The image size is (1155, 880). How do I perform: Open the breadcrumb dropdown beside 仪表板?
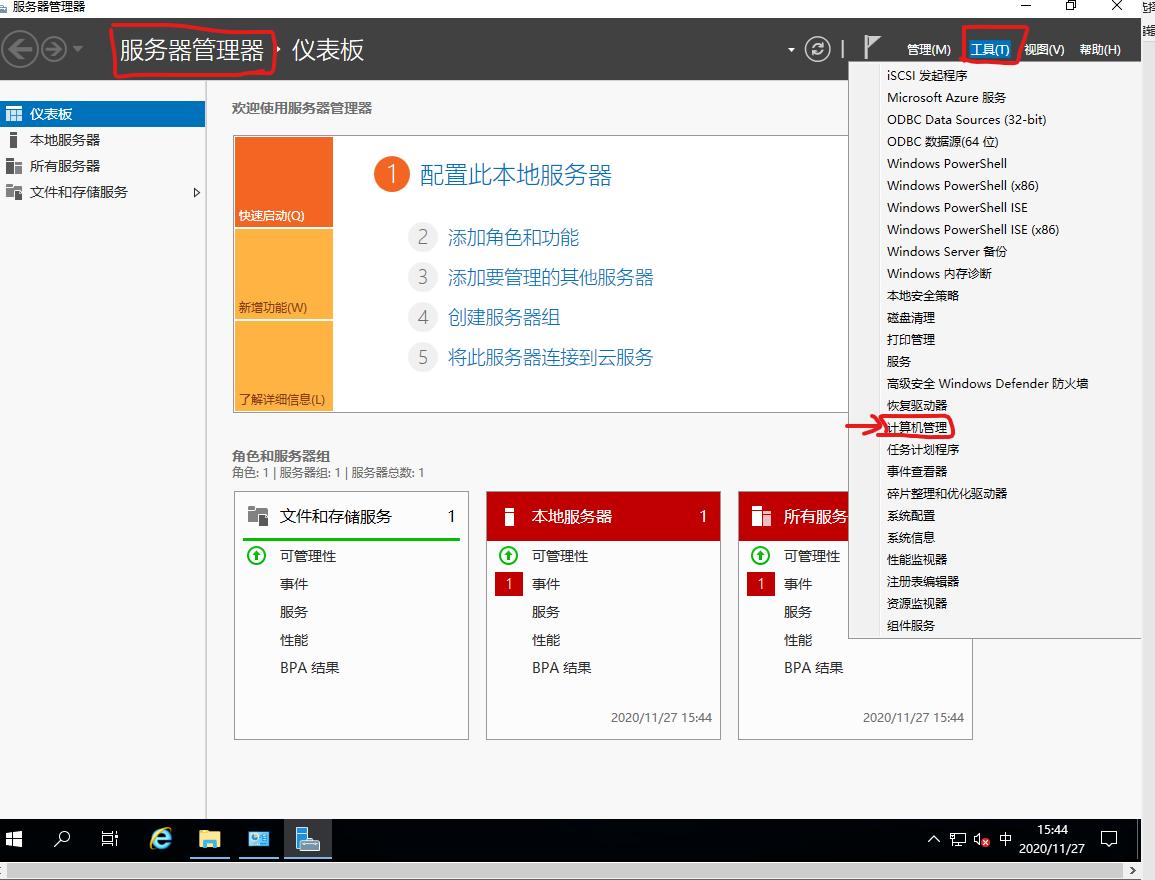coord(790,47)
